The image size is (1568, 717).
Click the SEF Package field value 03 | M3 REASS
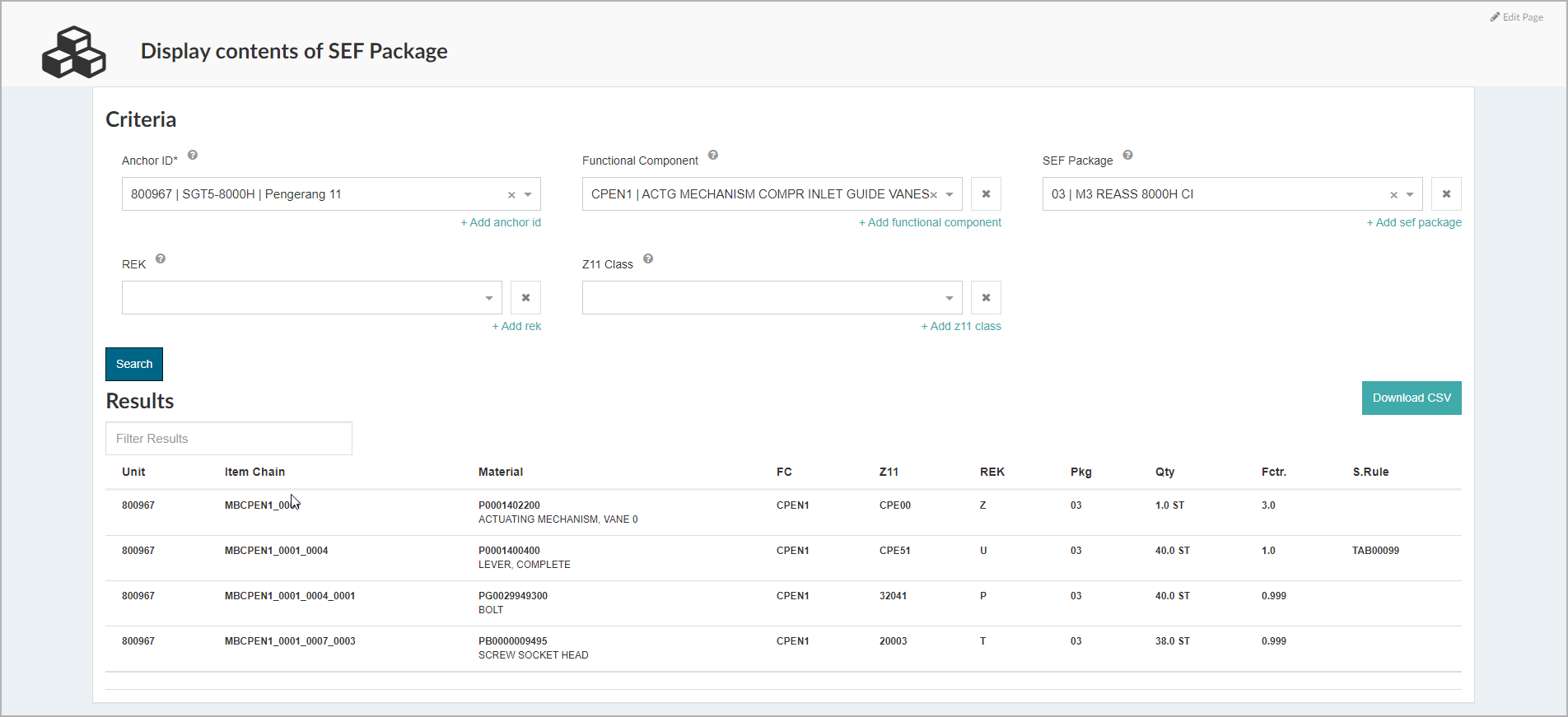1232,194
